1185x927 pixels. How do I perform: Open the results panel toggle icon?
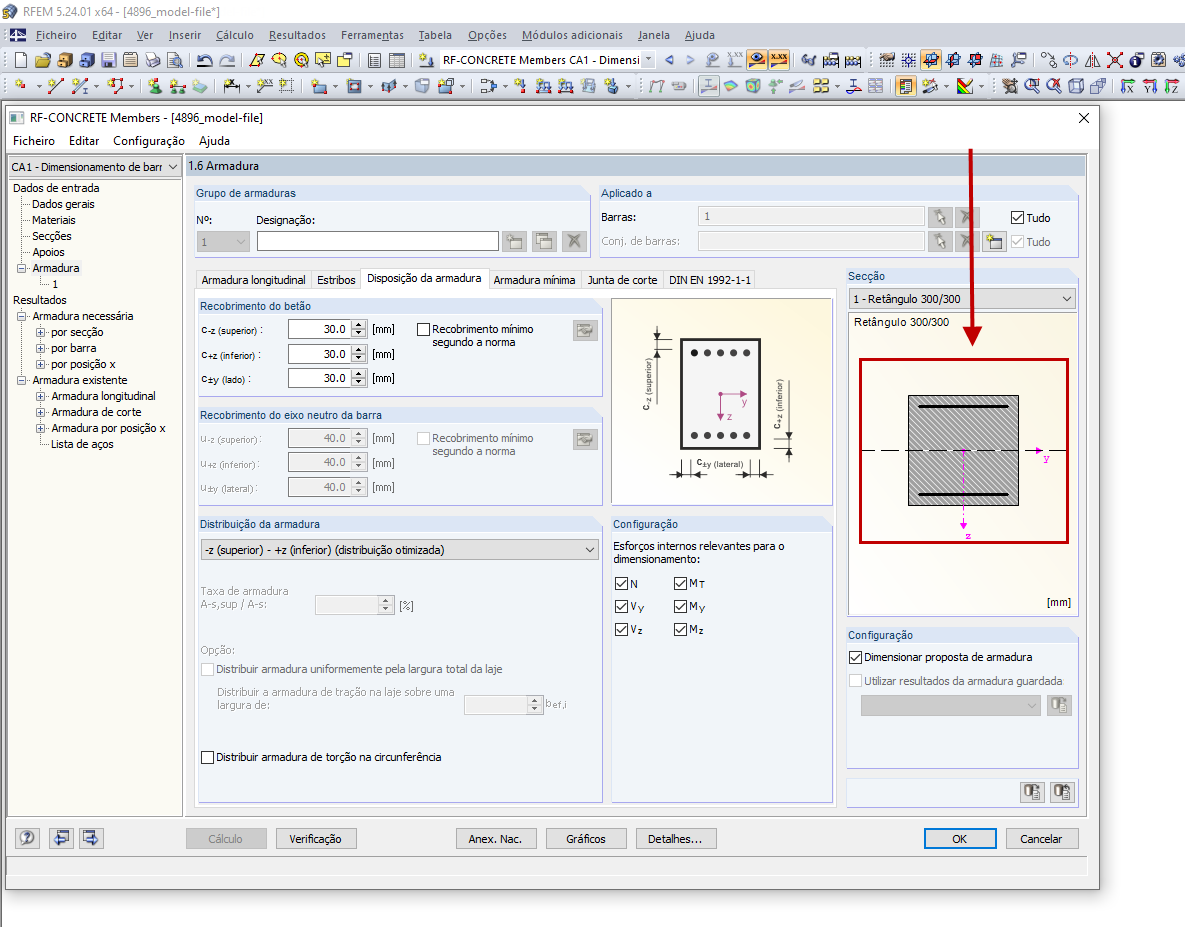pyautogui.click(x=905, y=86)
